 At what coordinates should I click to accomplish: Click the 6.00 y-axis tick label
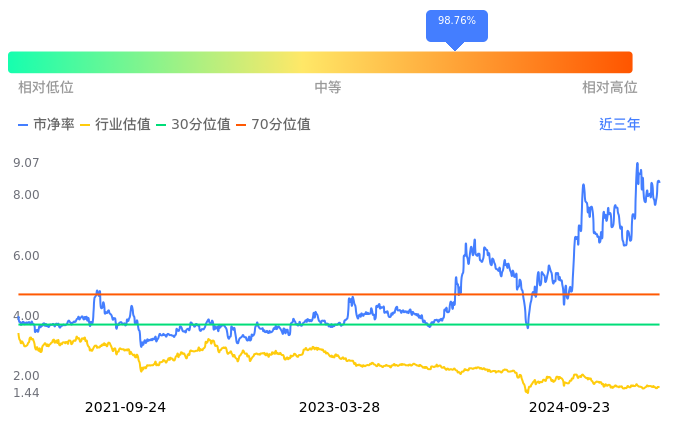click(x=26, y=256)
